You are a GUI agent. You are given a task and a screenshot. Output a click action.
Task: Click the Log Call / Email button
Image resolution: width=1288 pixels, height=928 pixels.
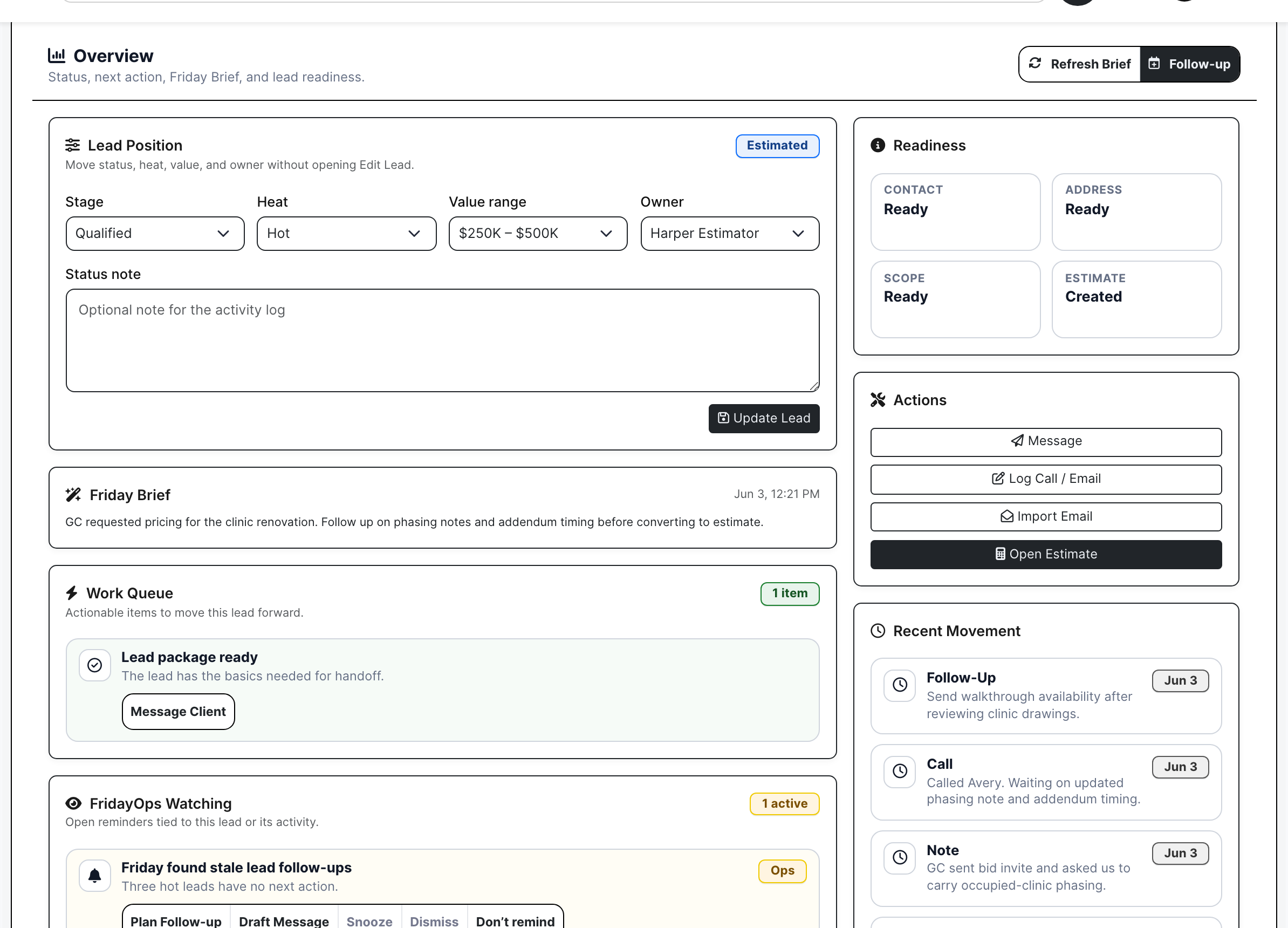[x=1045, y=479]
